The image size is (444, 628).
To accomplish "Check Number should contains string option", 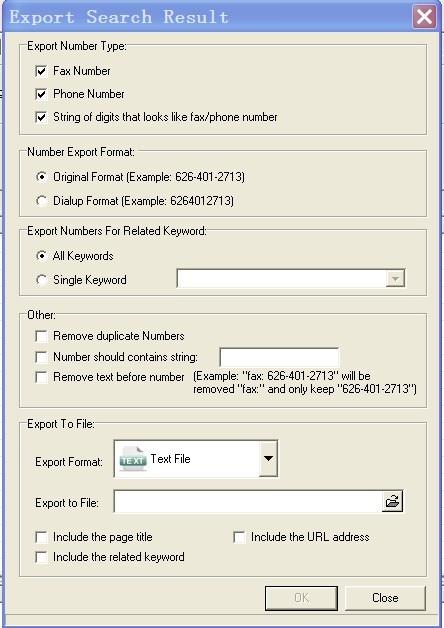I will [x=41, y=357].
